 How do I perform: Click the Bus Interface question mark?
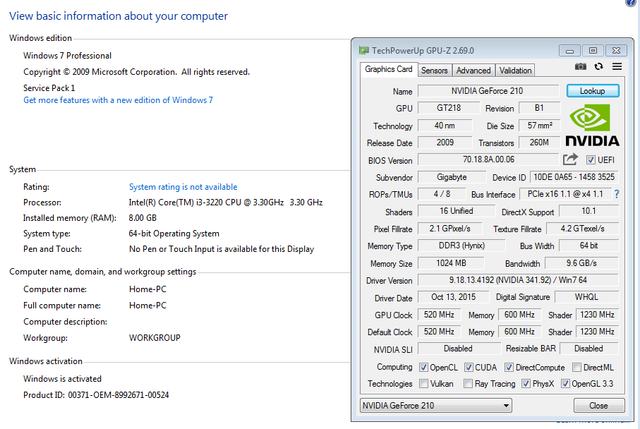click(x=616, y=194)
